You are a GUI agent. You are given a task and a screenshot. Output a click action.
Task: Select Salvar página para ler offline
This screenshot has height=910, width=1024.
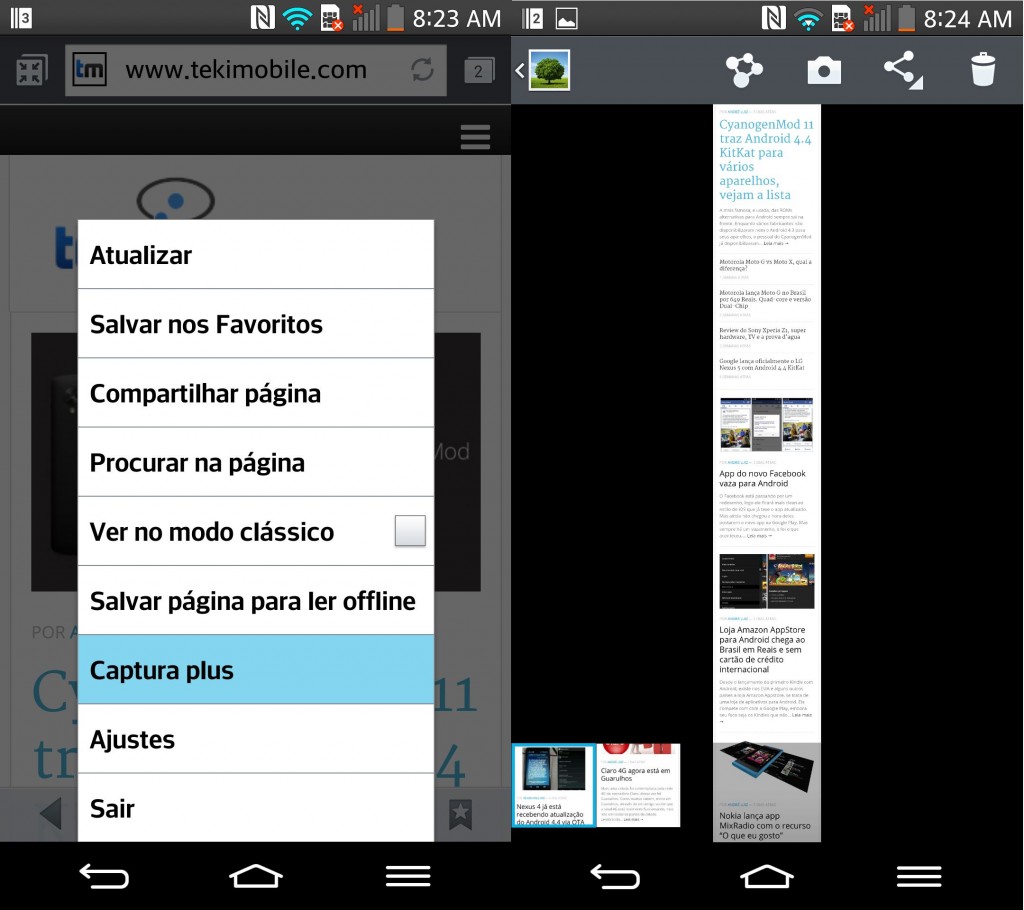256,601
